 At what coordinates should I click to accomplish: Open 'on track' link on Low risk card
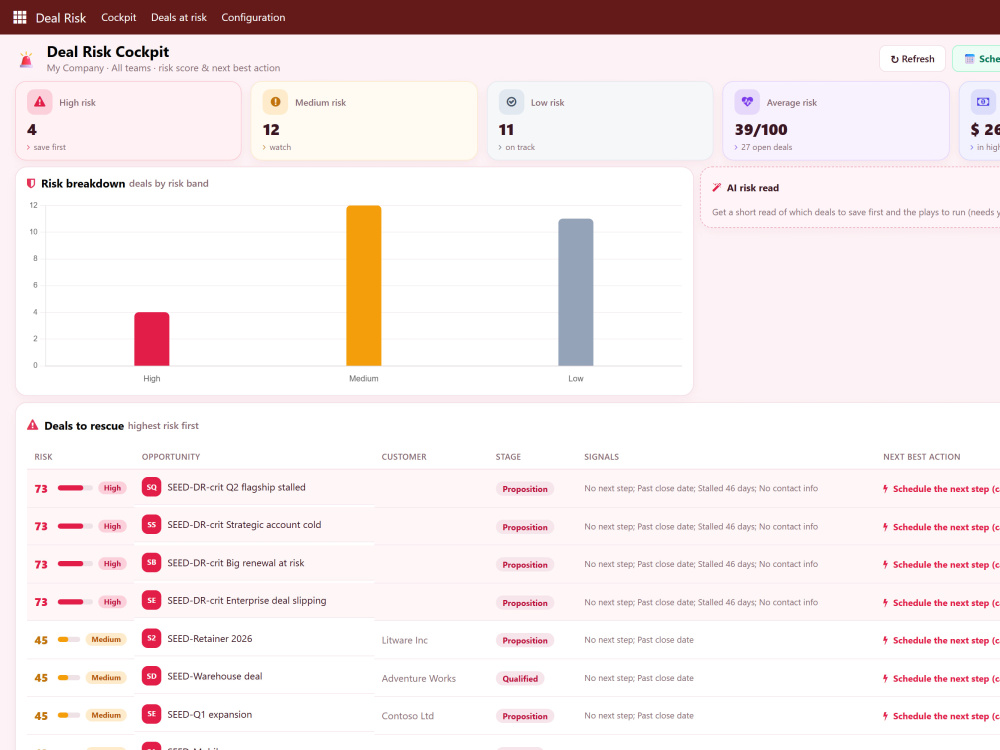pos(517,147)
